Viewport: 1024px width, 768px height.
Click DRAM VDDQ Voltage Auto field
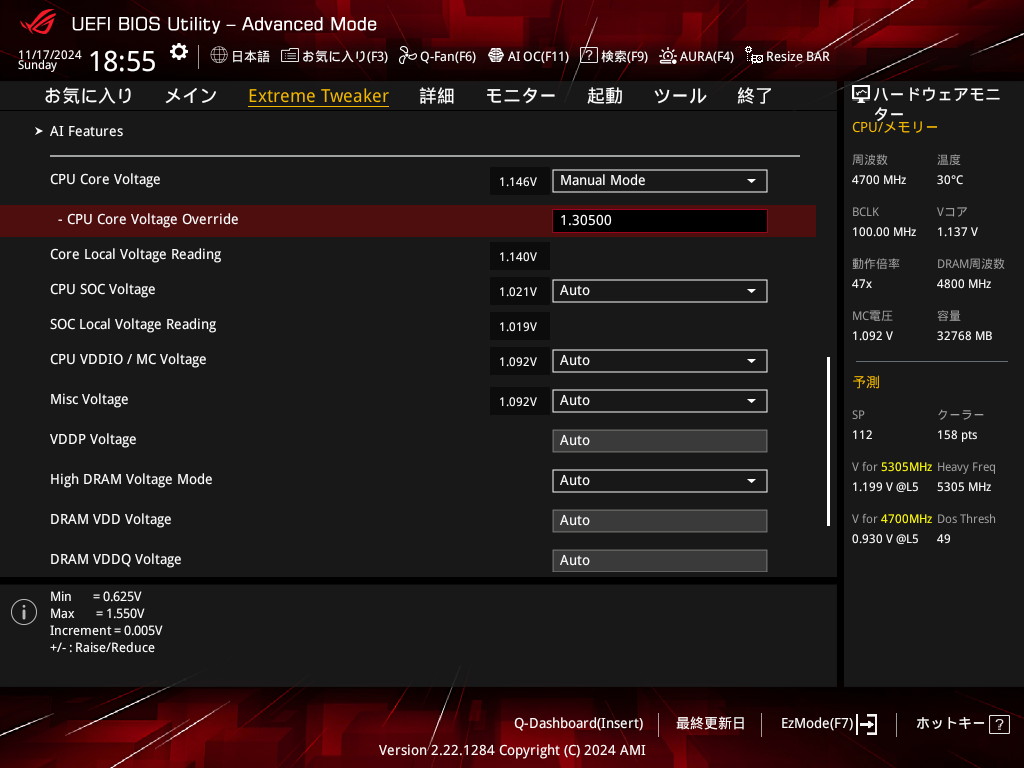660,560
